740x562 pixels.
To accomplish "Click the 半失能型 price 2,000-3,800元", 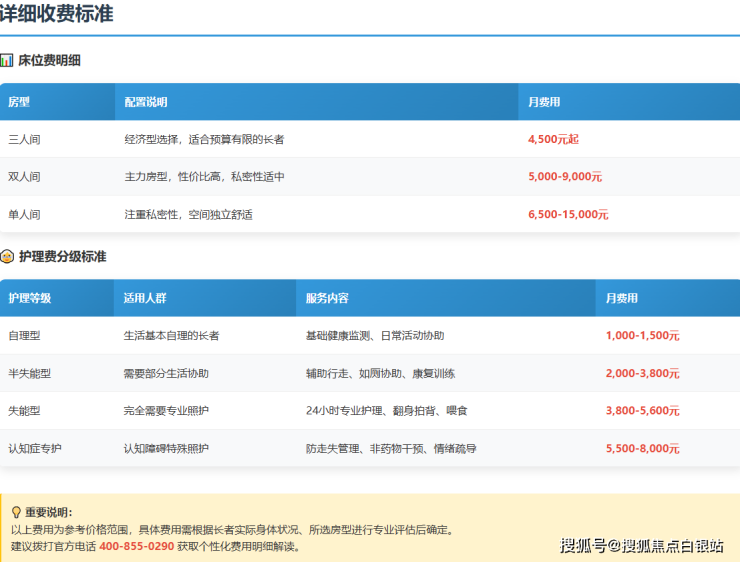I will click(642, 373).
